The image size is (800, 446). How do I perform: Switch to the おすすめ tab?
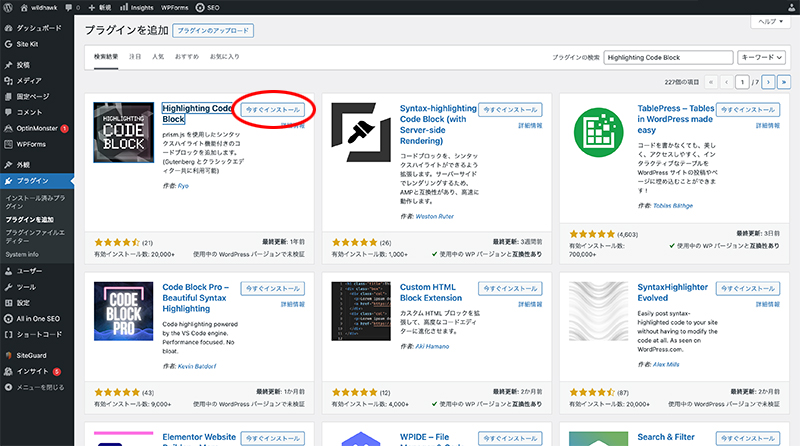click(188, 57)
